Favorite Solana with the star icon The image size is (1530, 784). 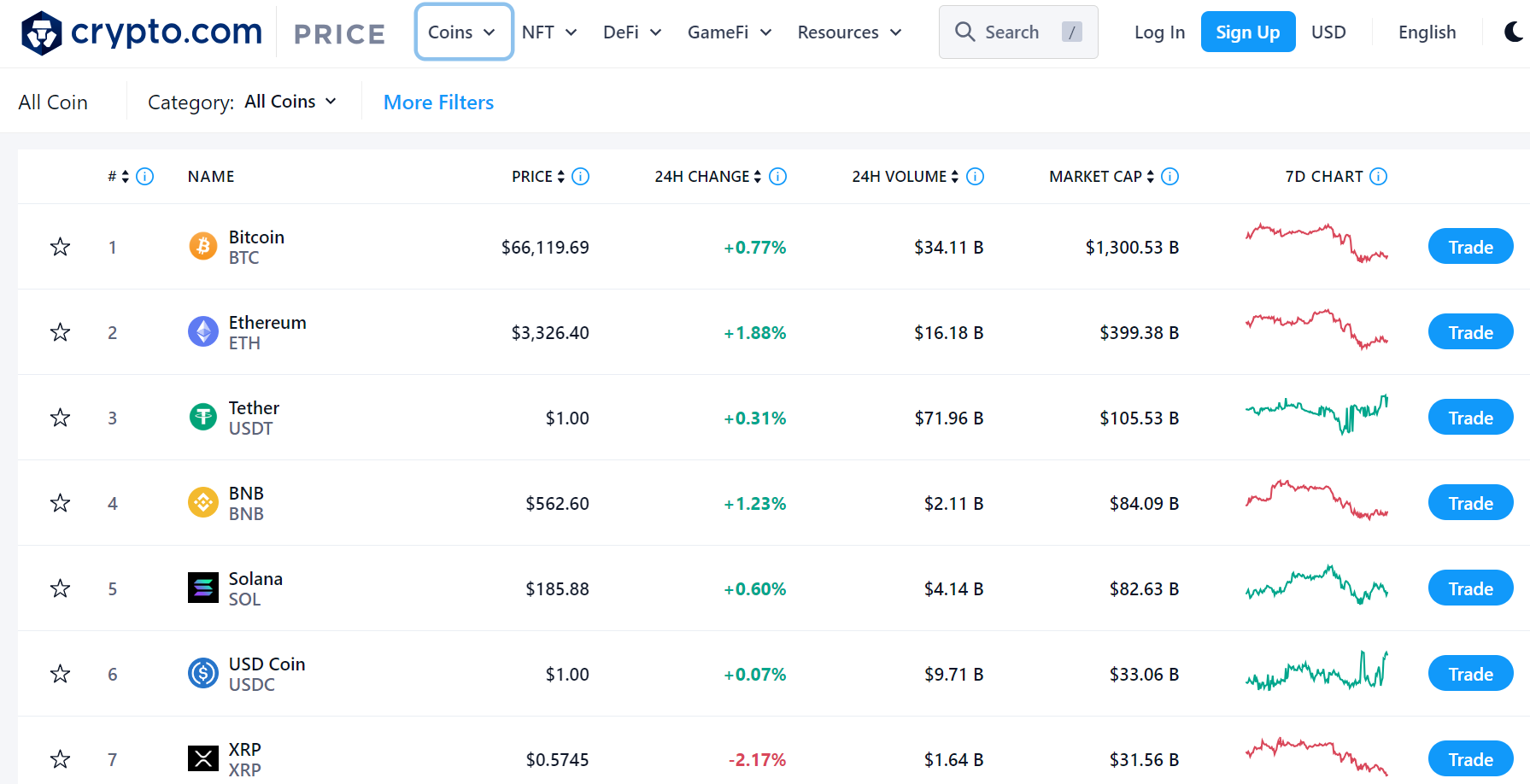click(x=60, y=588)
